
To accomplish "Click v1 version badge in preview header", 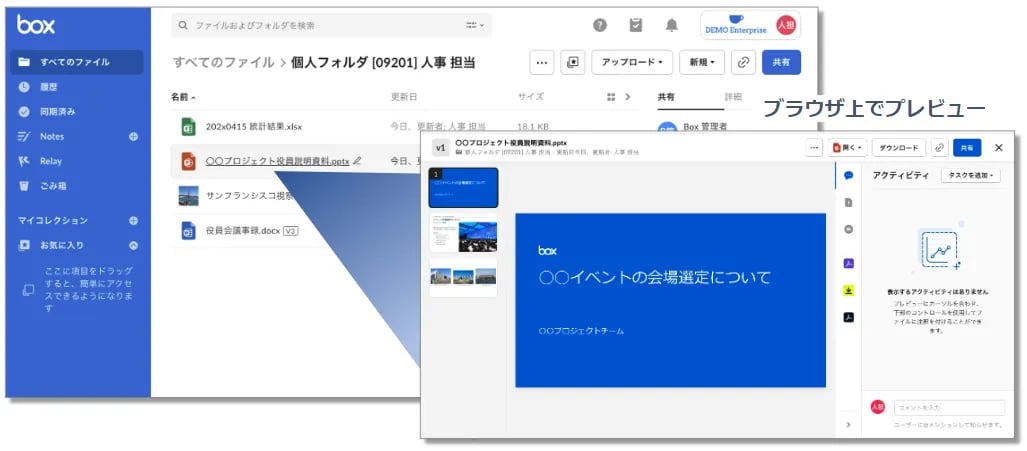I will coord(441,148).
